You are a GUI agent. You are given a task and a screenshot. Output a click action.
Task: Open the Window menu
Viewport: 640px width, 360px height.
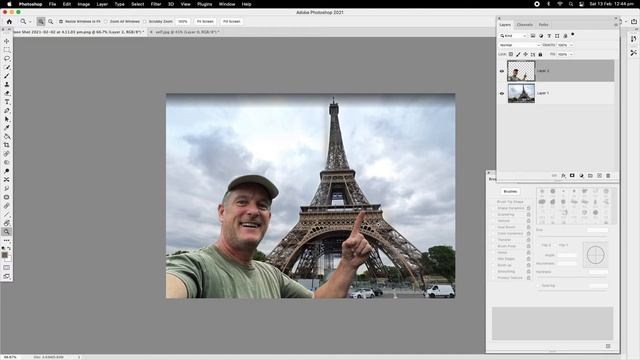click(227, 4)
